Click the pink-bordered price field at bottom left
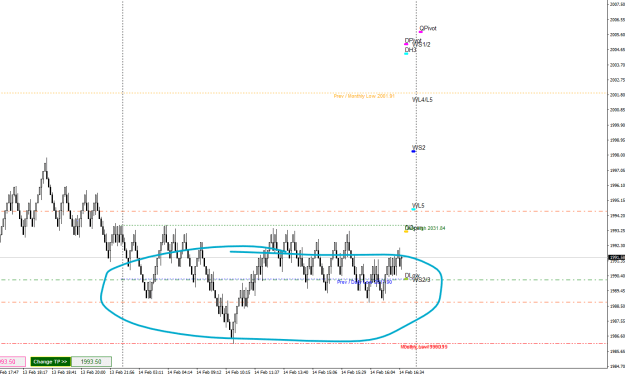625x377 pixels. pos(12,362)
